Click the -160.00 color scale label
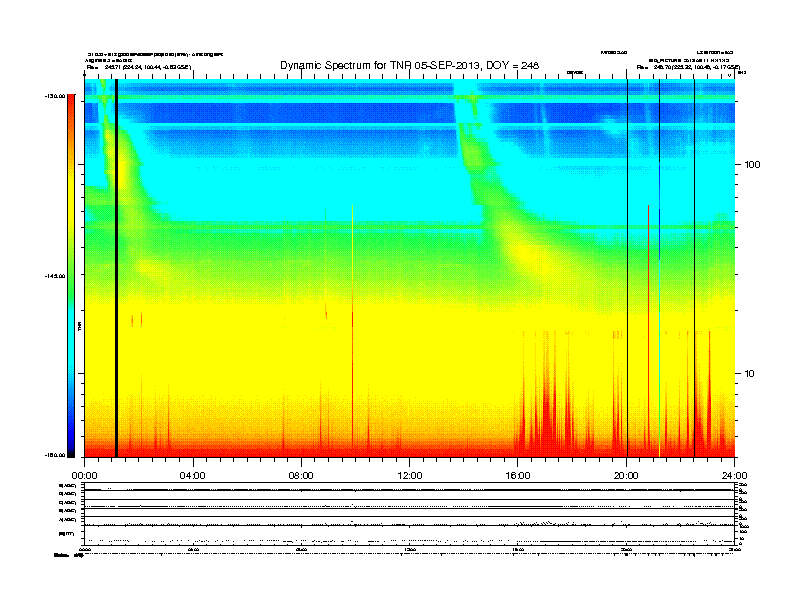Screen dimensions: 792x612 [x=55, y=455]
